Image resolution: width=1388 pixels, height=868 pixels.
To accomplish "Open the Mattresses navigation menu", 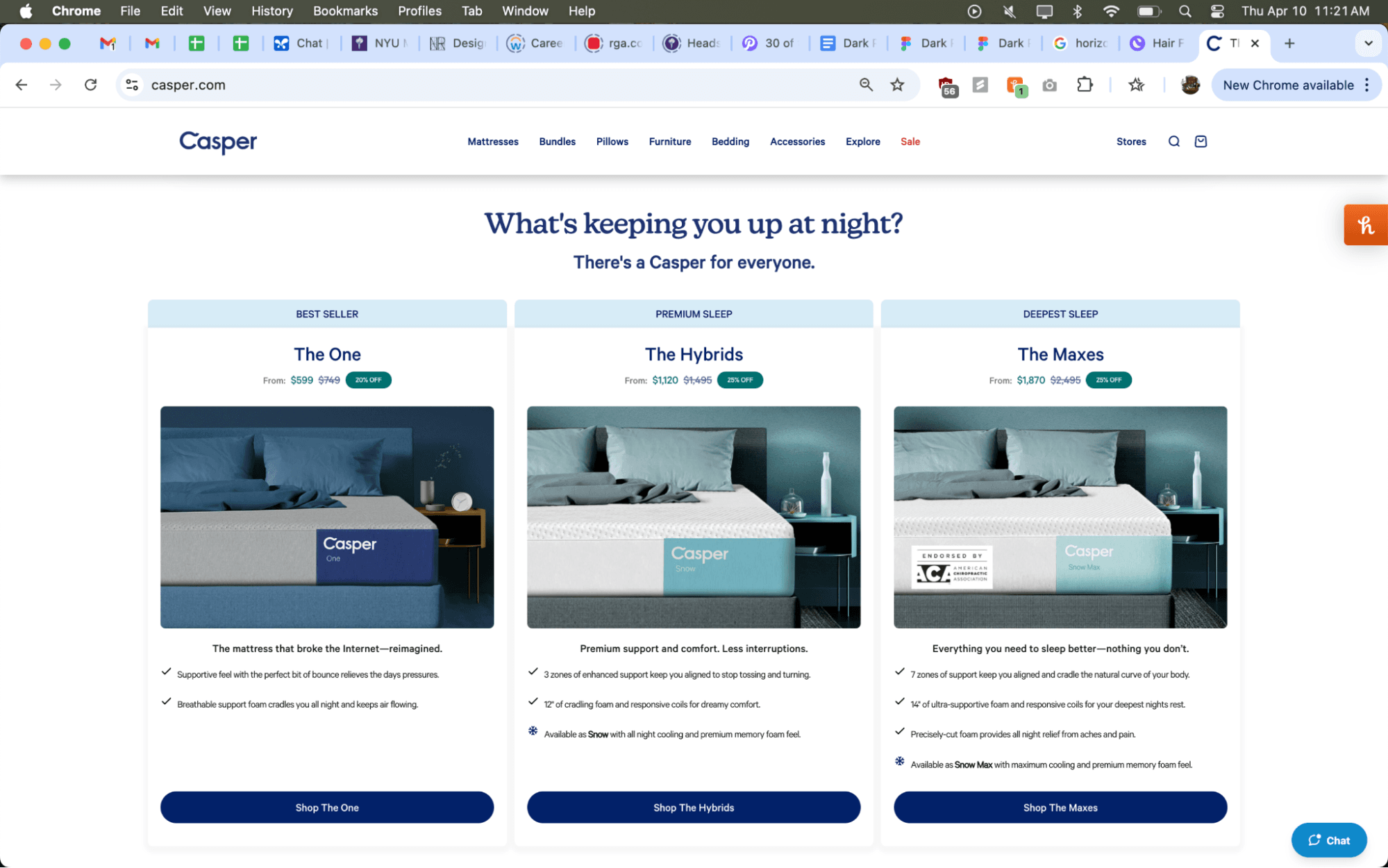I will click(492, 142).
